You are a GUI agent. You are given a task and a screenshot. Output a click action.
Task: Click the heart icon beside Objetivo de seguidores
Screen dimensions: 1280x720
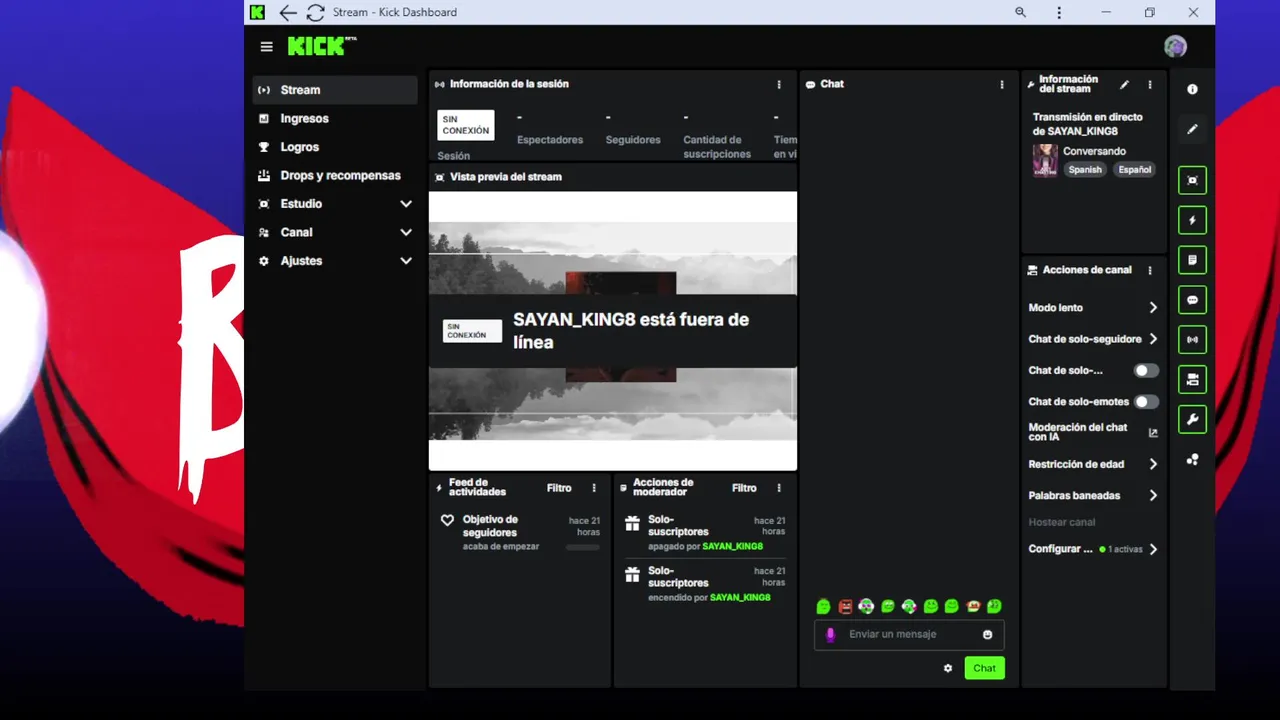(447, 520)
